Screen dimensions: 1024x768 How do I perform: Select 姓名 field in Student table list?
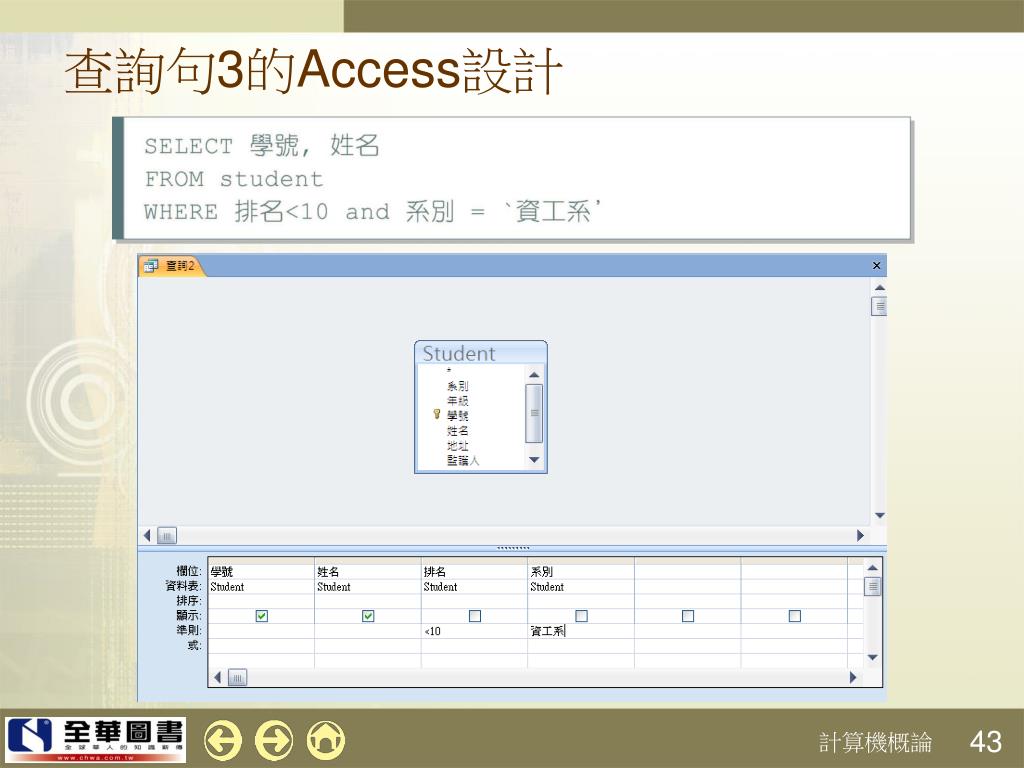(457, 430)
